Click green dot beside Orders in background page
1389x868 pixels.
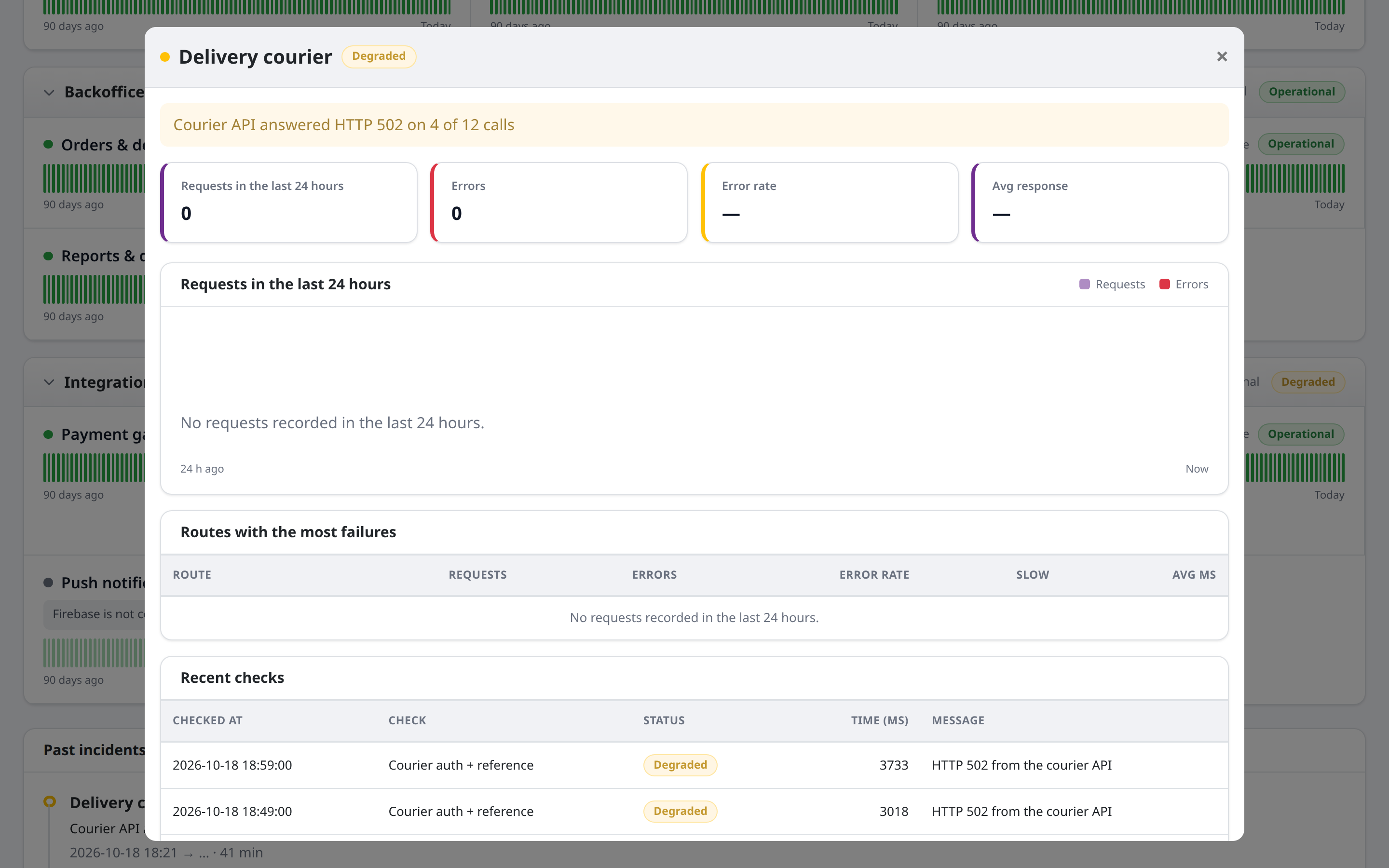point(48,144)
